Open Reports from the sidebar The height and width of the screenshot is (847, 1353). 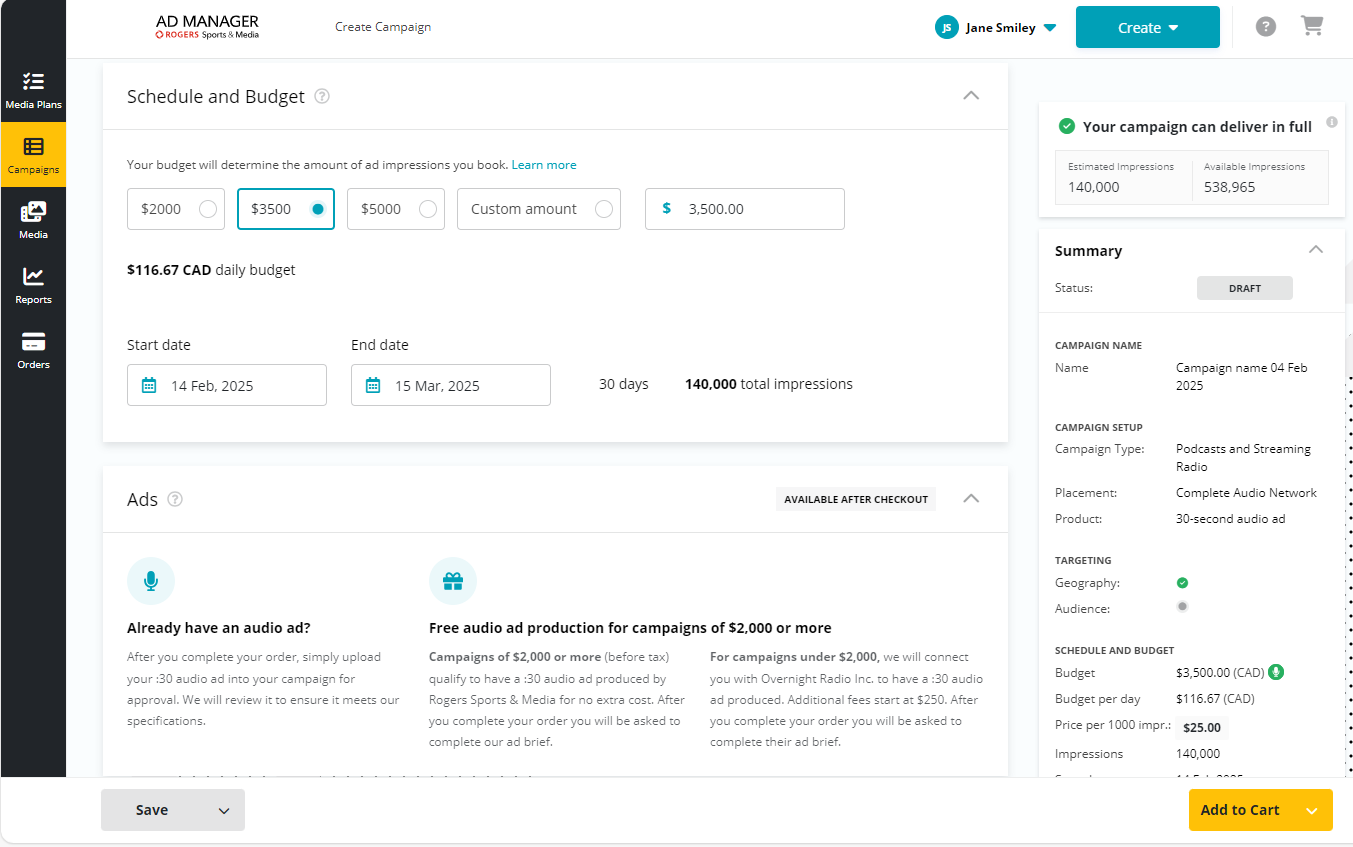[33, 285]
